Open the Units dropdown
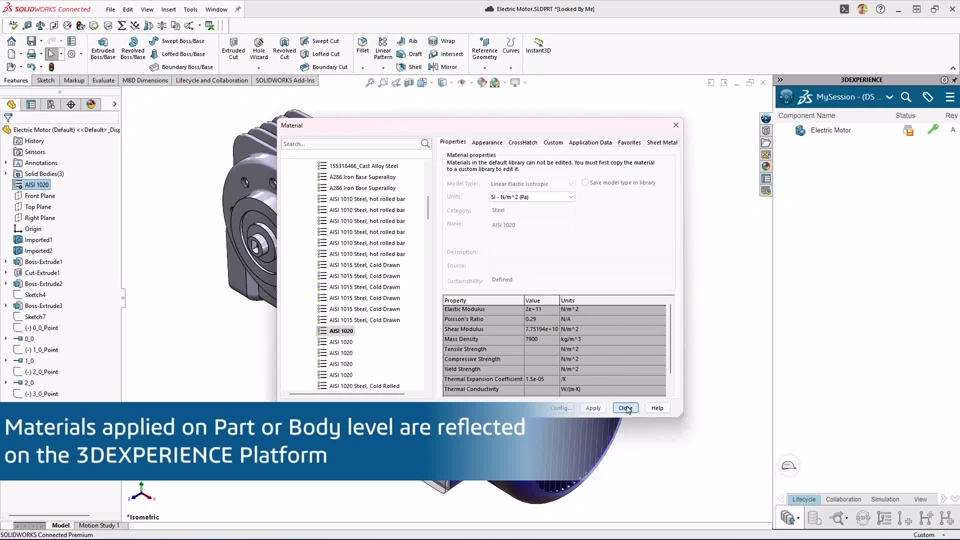 tap(531, 197)
